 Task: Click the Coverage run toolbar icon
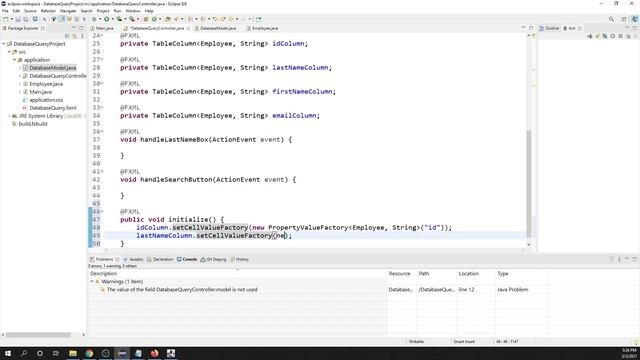click(119, 19)
